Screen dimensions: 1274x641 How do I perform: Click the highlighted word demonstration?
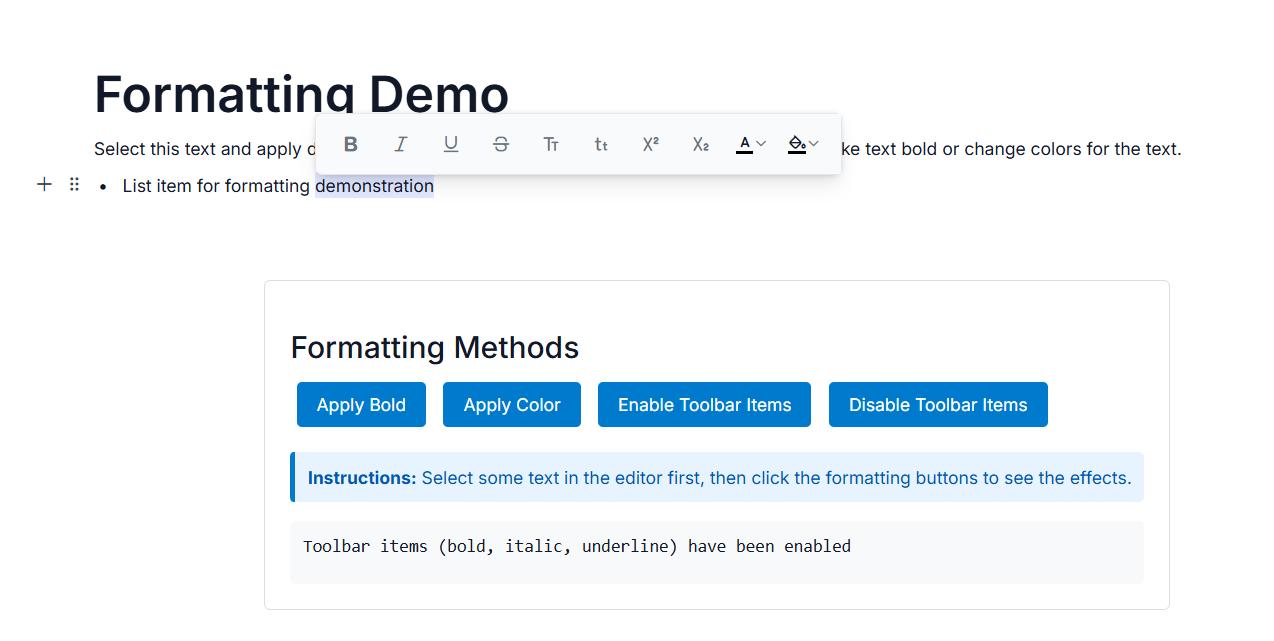[374, 185]
